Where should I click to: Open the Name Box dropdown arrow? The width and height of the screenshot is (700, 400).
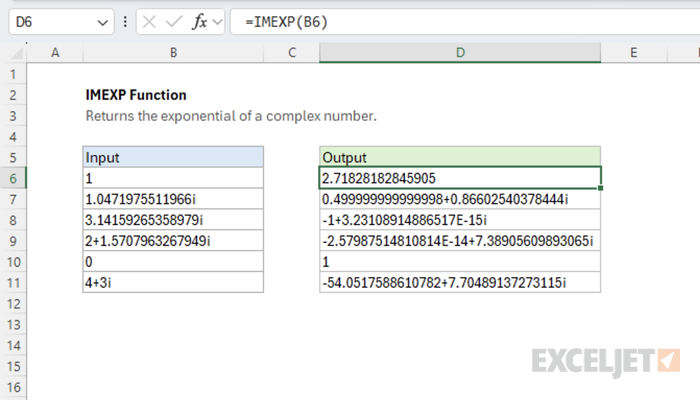pos(103,22)
